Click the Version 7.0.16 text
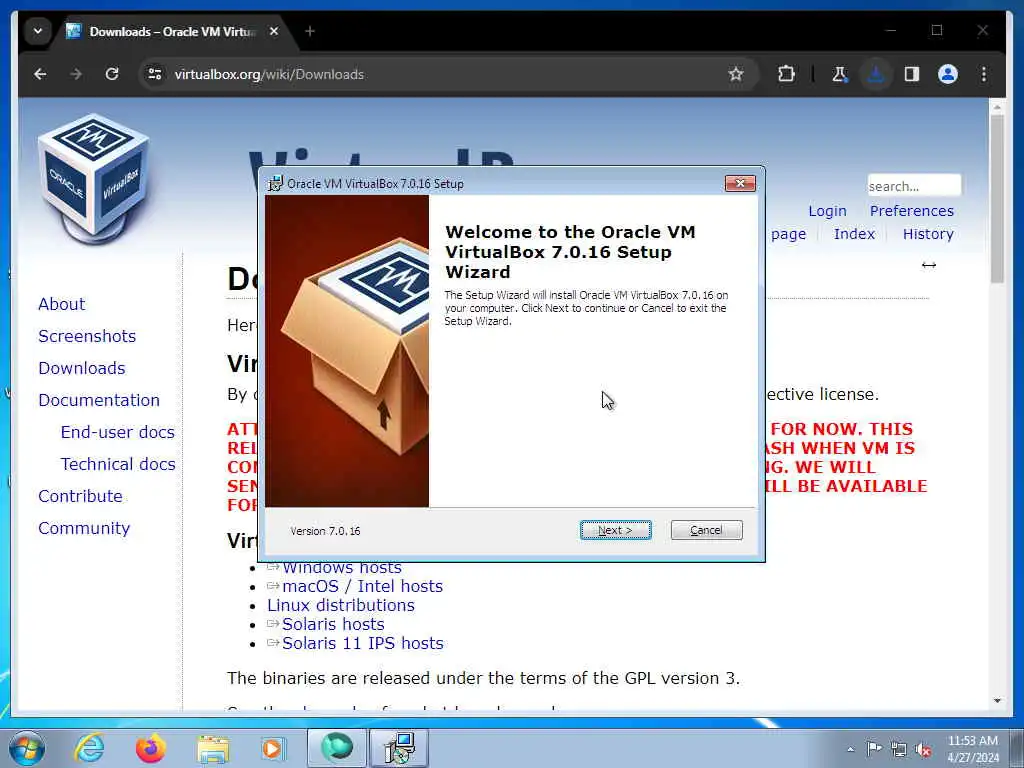This screenshot has height=768, width=1024. pos(325,531)
